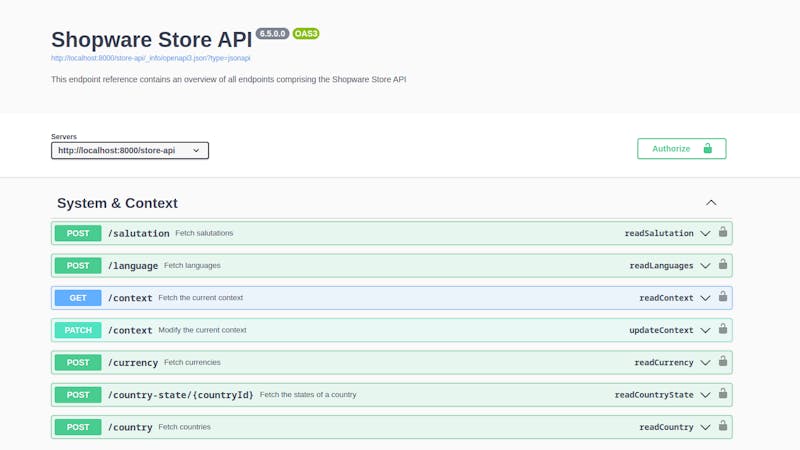800x450 pixels.
Task: Click the /country-state/{countryId} path text
Action: (x=181, y=395)
